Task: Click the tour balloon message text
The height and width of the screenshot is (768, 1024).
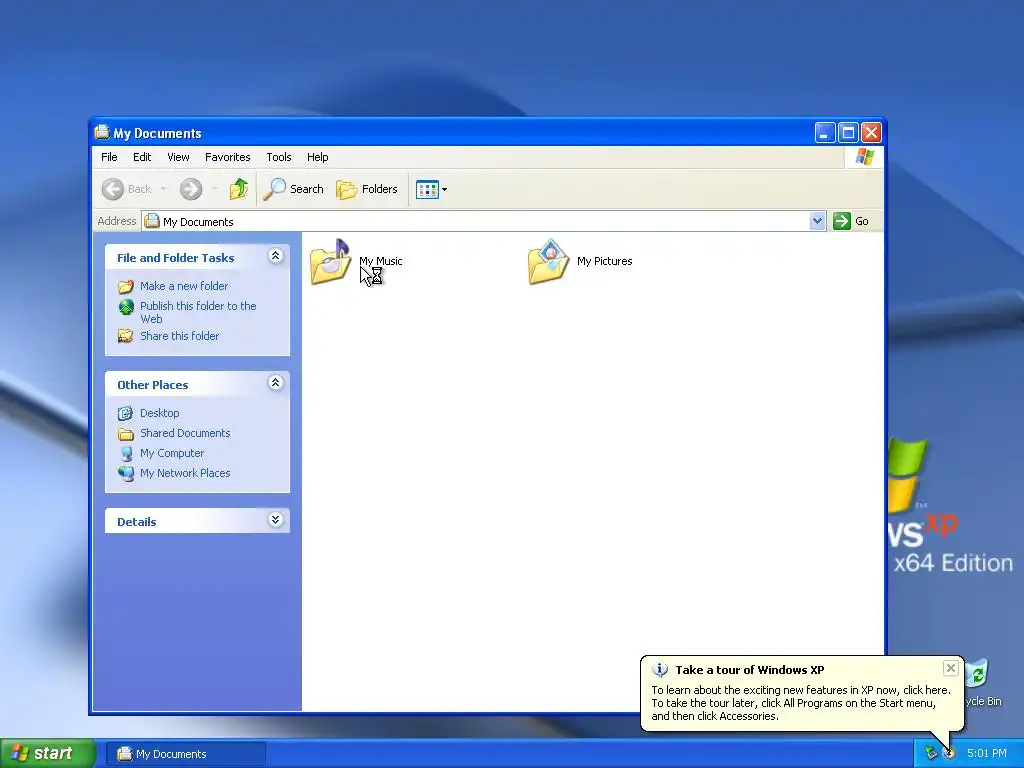Action: (x=801, y=703)
